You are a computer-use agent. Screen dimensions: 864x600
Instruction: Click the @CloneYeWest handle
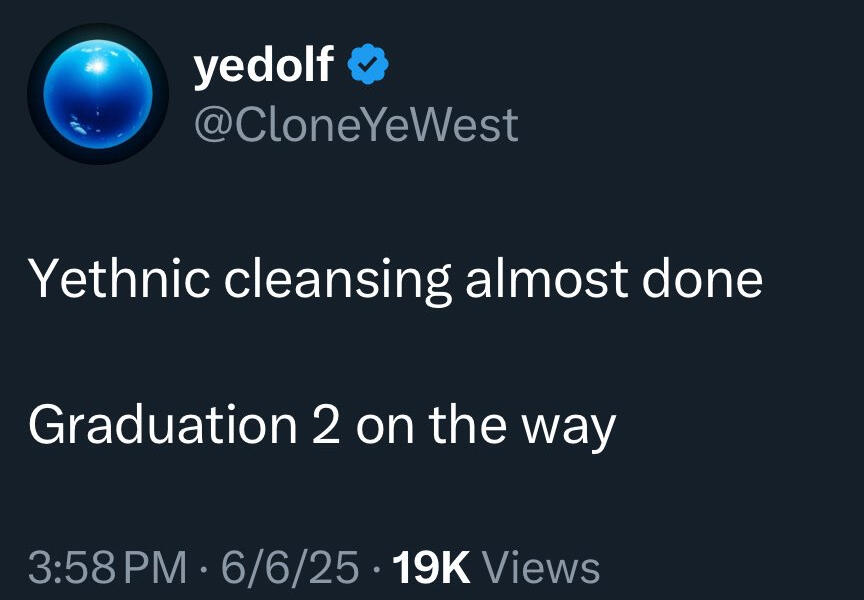pyautogui.click(x=355, y=125)
